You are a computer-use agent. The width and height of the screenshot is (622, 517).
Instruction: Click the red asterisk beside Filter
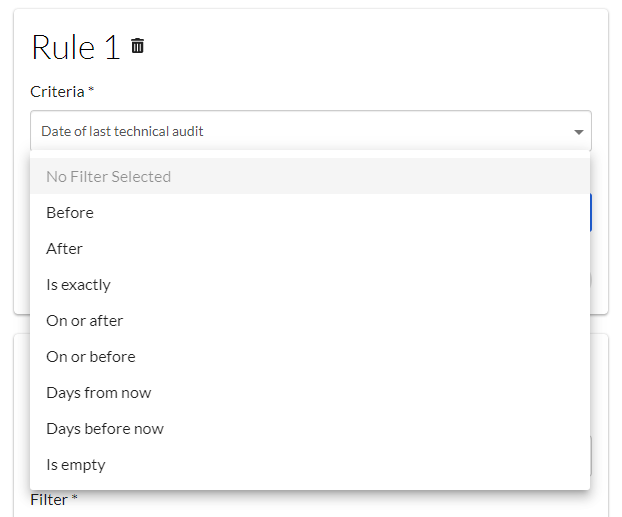tap(74, 498)
